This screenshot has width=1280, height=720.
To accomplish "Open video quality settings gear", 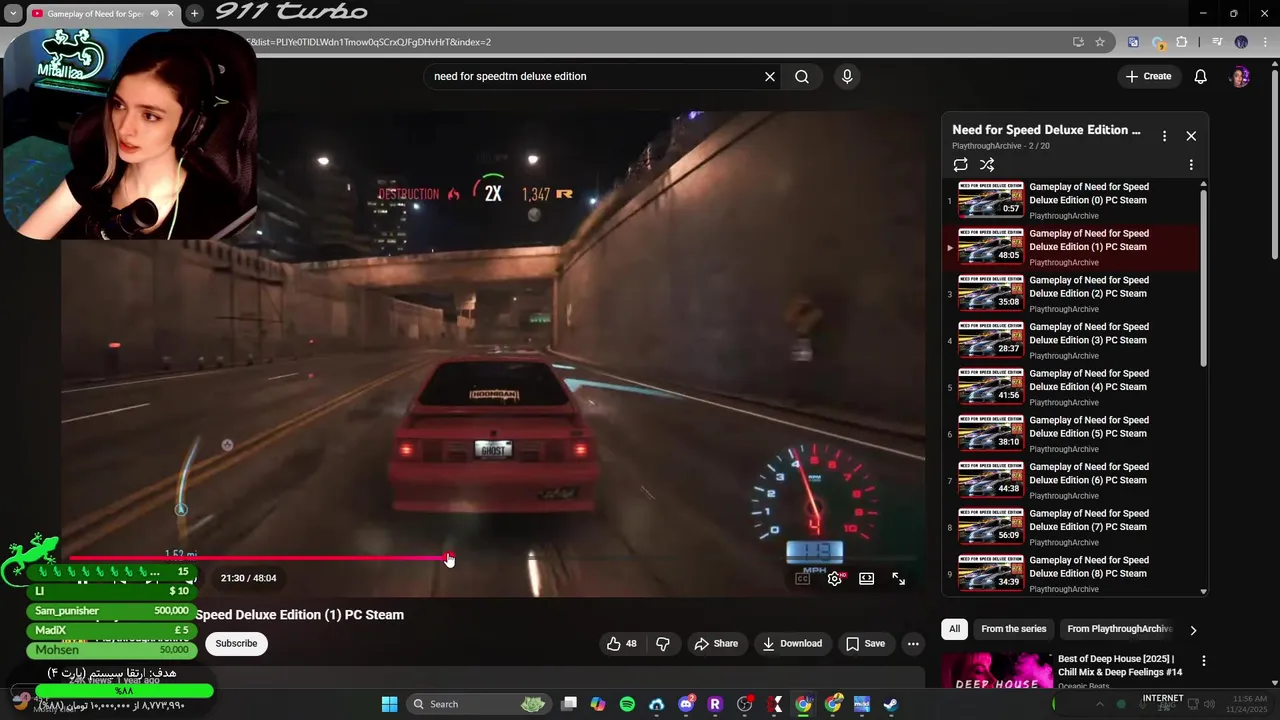I will pyautogui.click(x=835, y=578).
